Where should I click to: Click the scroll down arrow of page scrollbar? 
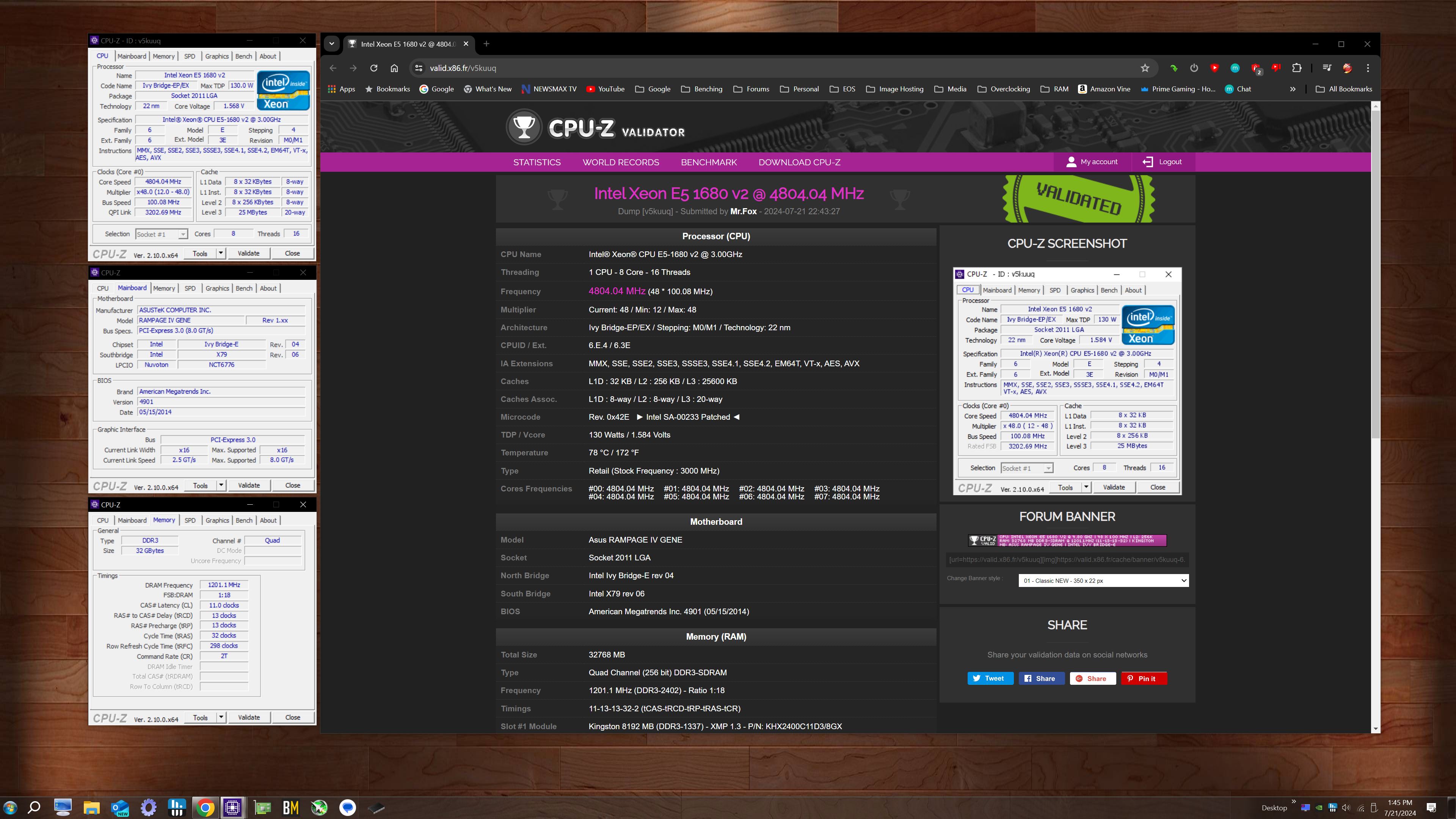1375,728
